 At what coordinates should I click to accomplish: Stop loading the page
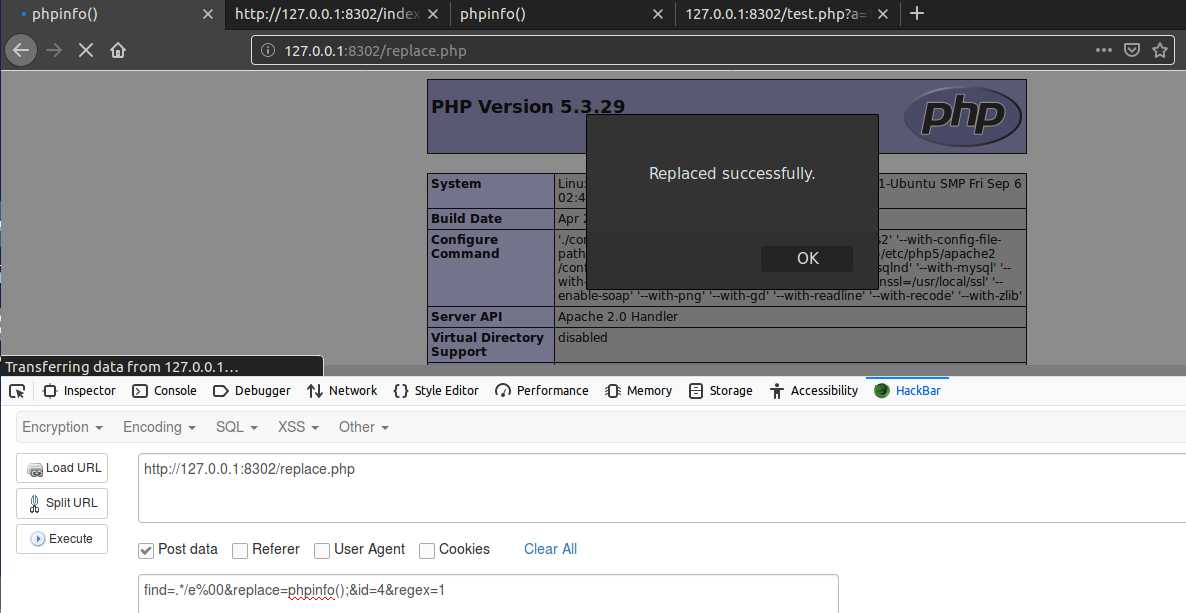(85, 51)
